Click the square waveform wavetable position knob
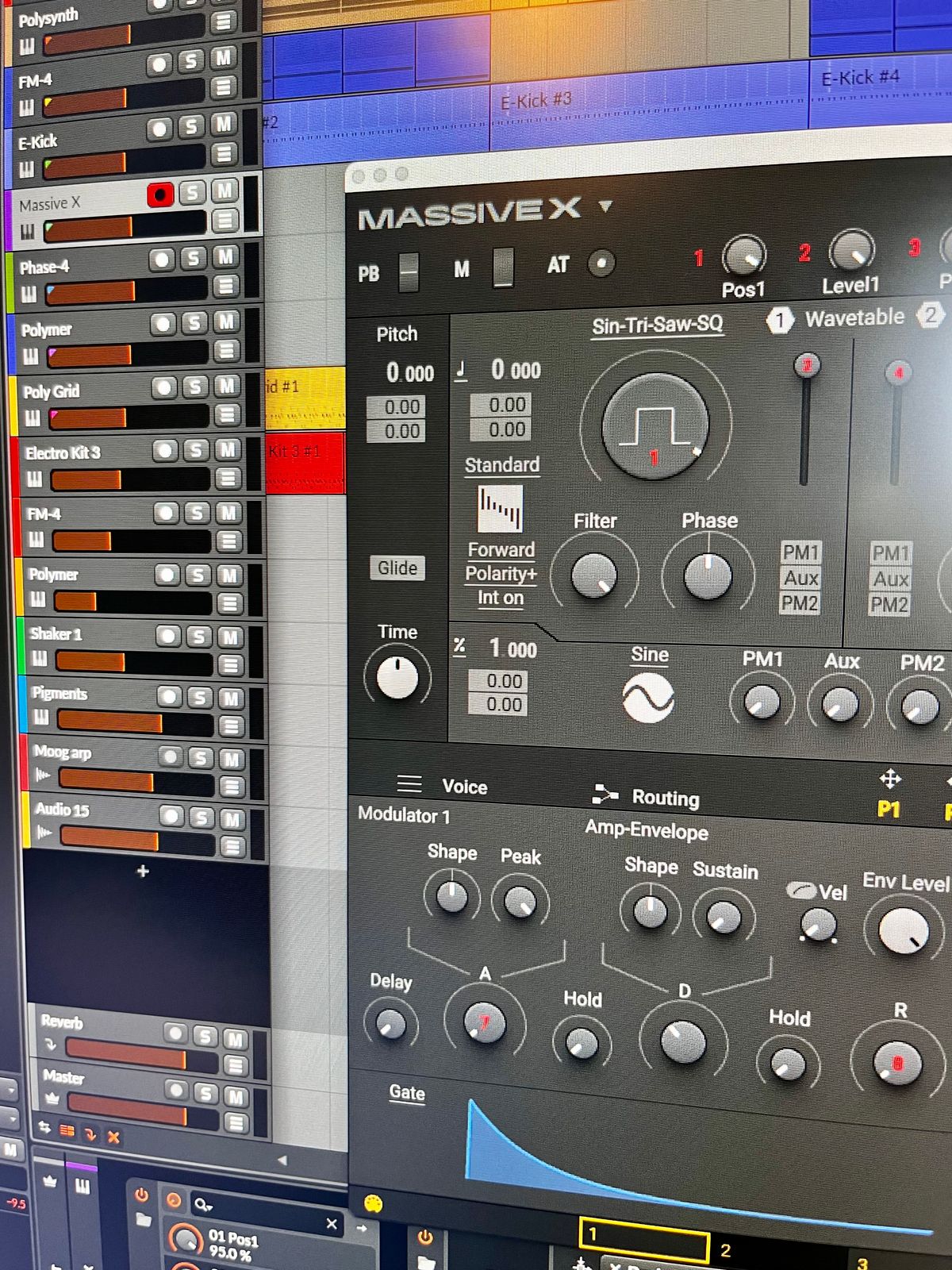The image size is (952, 1270). pos(654,426)
